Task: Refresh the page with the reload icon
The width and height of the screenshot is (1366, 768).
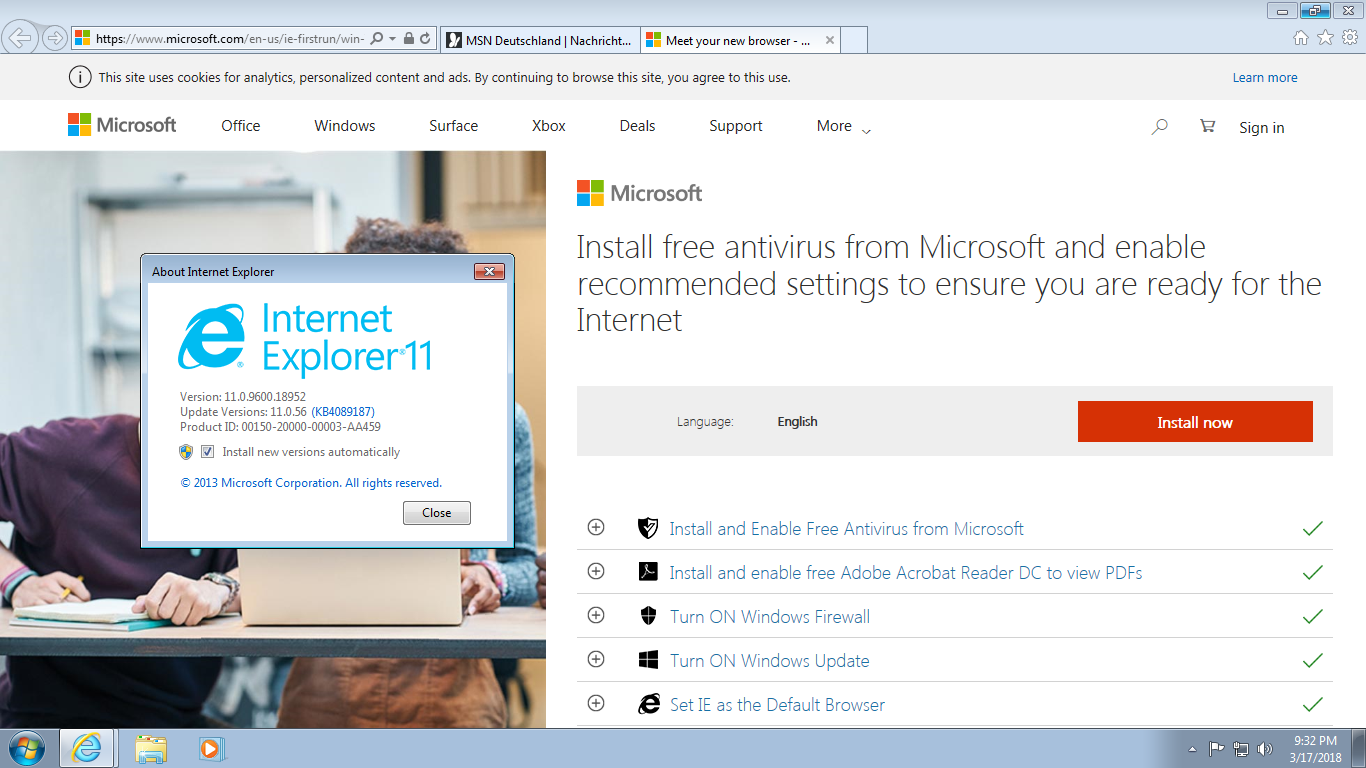Action: coord(425,39)
